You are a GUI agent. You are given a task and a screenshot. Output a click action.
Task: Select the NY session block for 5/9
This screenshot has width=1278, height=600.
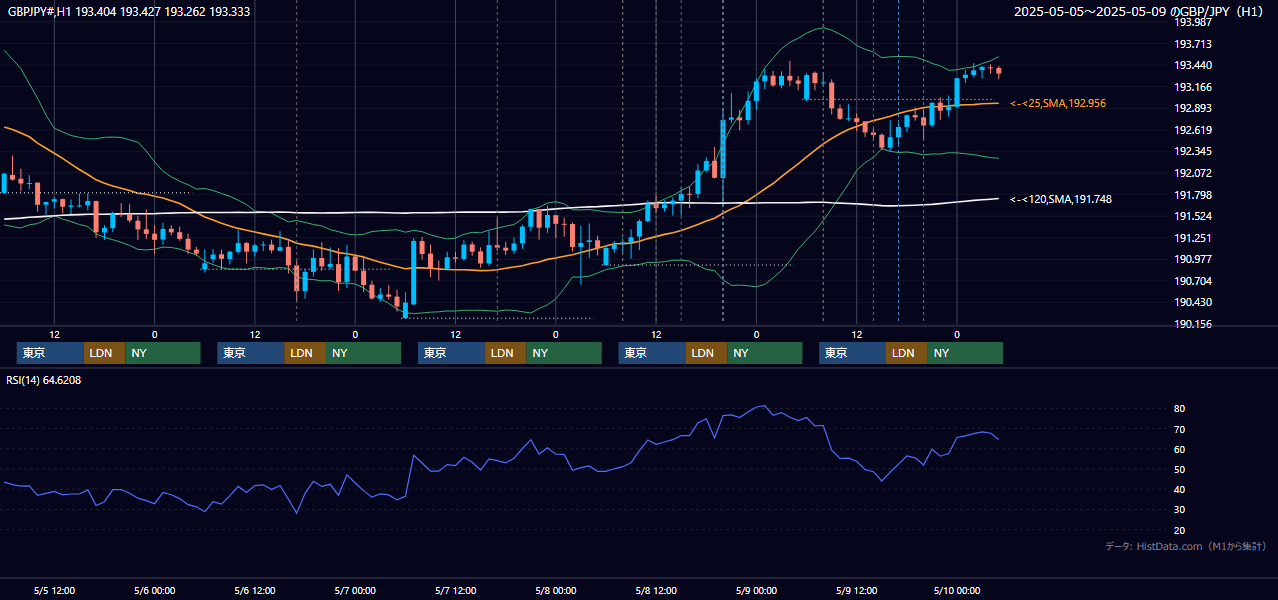965,353
